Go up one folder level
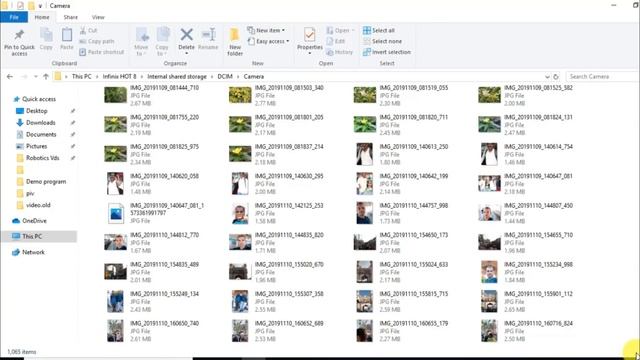The width and height of the screenshot is (640, 360). [x=46, y=76]
